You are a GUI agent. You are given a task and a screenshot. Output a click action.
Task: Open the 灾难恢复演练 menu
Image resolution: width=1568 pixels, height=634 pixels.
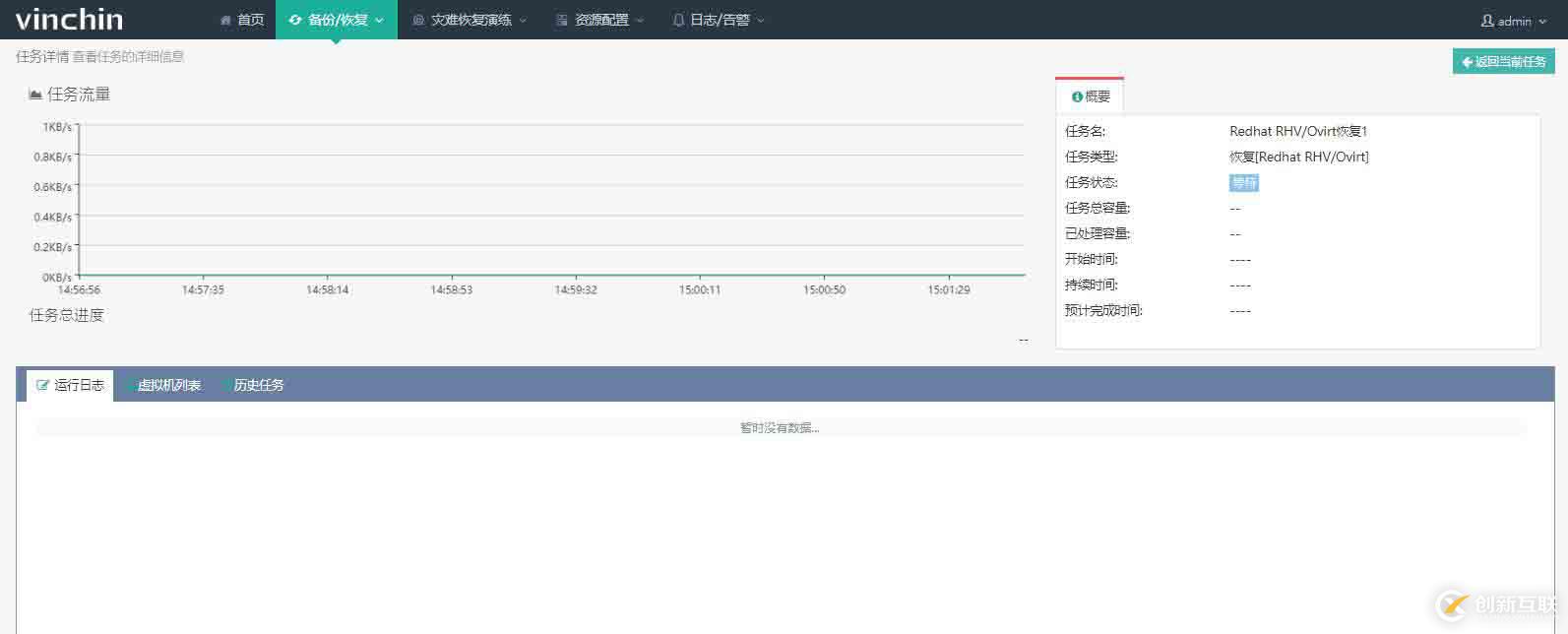tap(470, 20)
